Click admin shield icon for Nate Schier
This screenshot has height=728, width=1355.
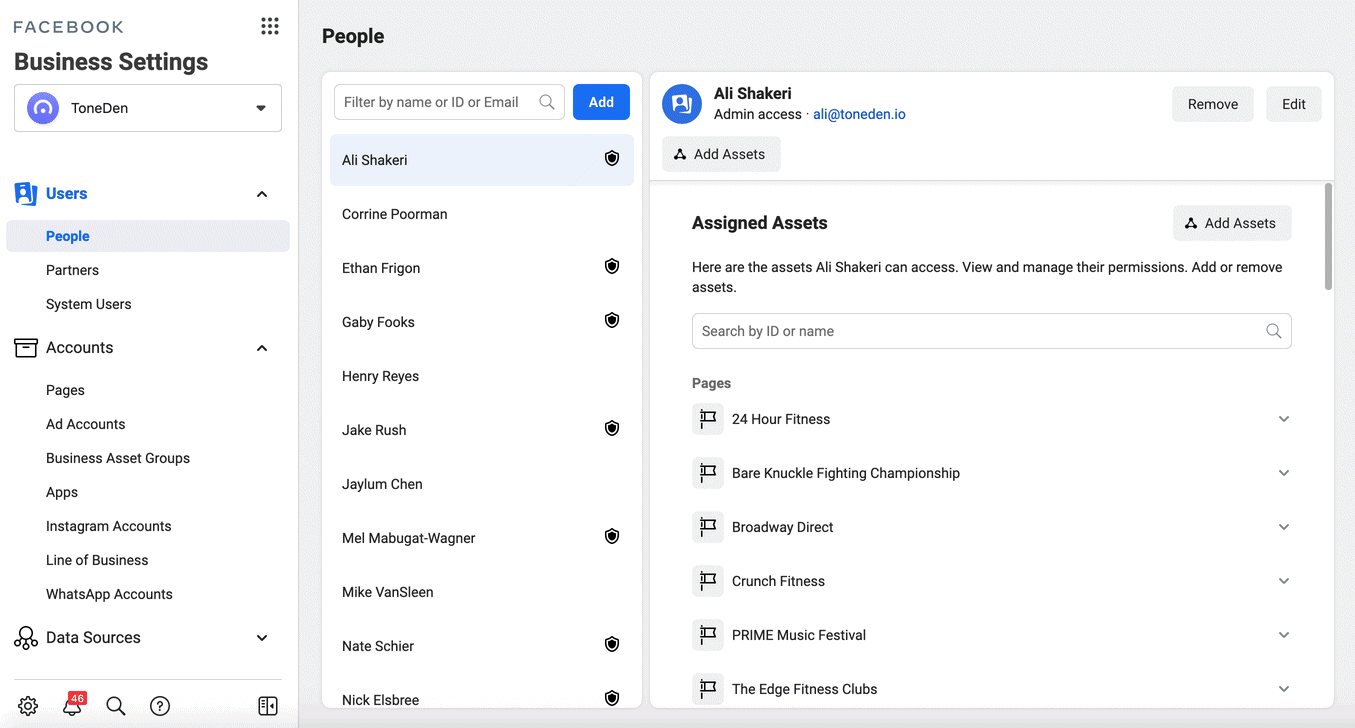pos(612,645)
